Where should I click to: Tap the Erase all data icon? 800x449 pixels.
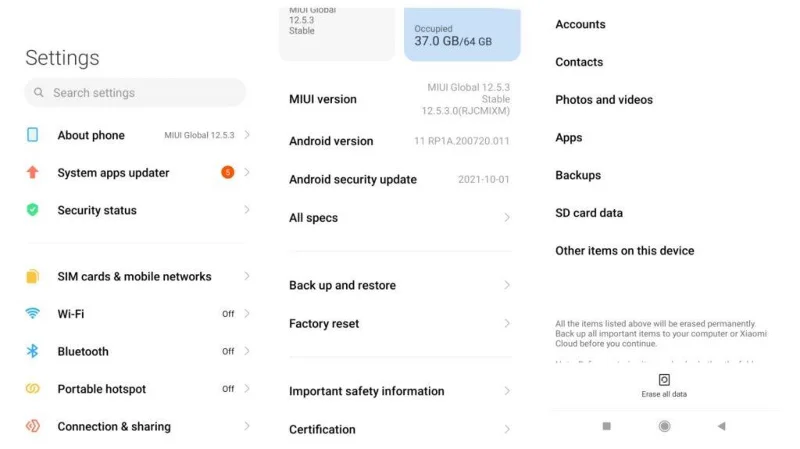664,380
